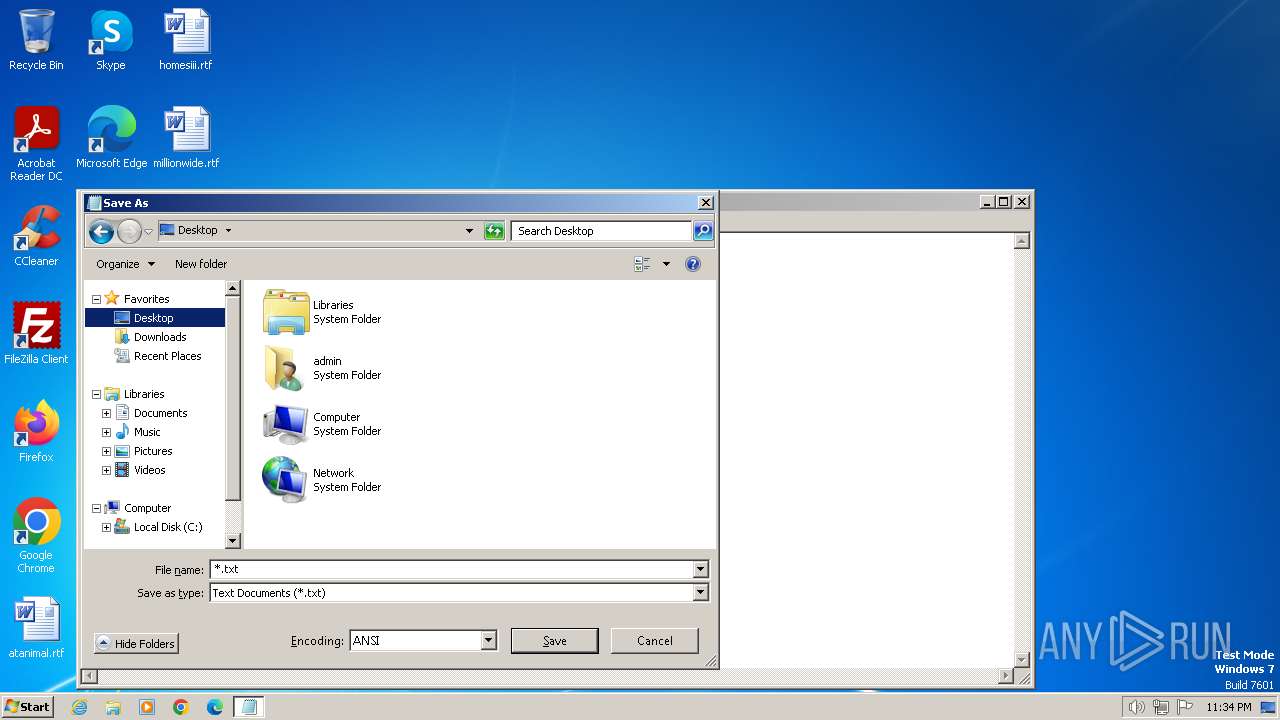Select the Libraries system folder icon

coord(286,312)
